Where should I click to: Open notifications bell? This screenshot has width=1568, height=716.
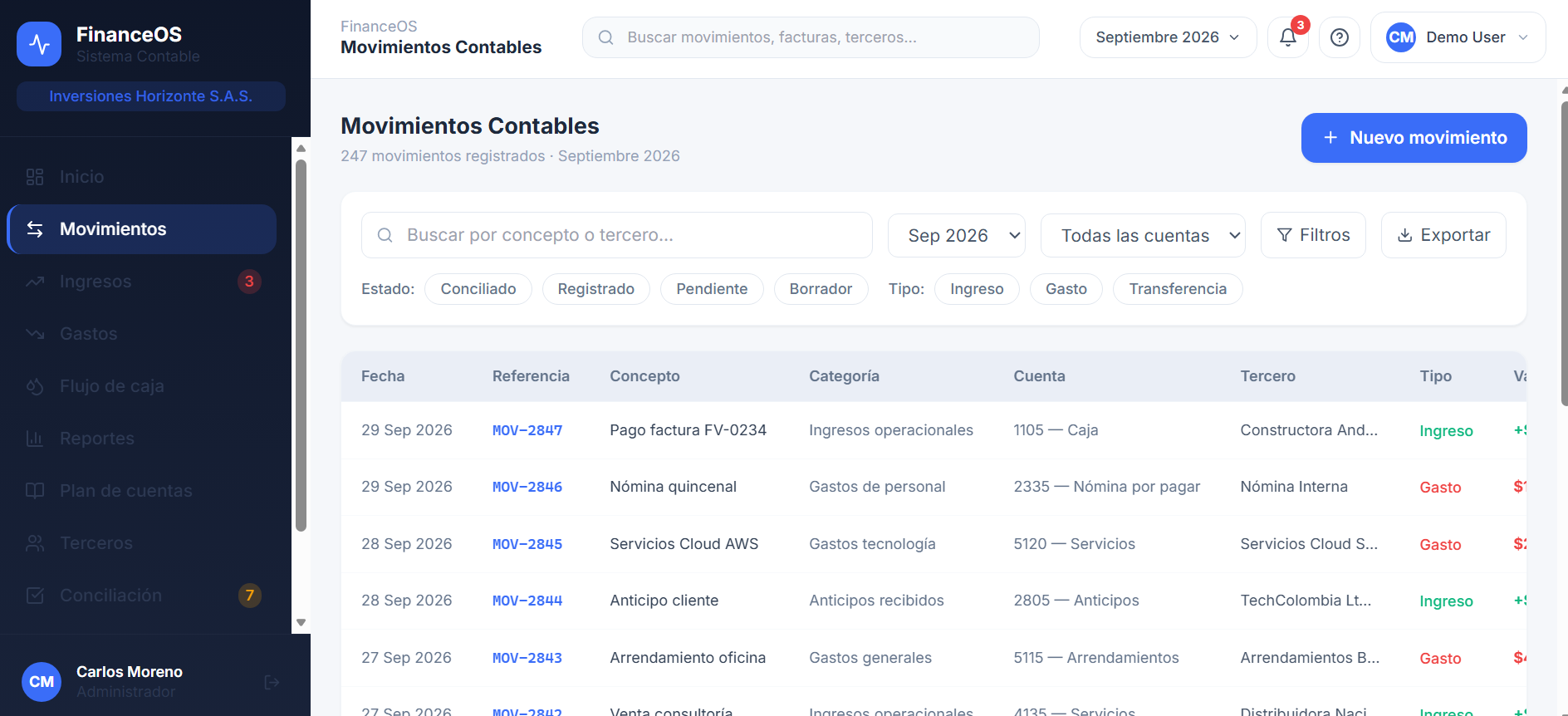[x=1288, y=37]
